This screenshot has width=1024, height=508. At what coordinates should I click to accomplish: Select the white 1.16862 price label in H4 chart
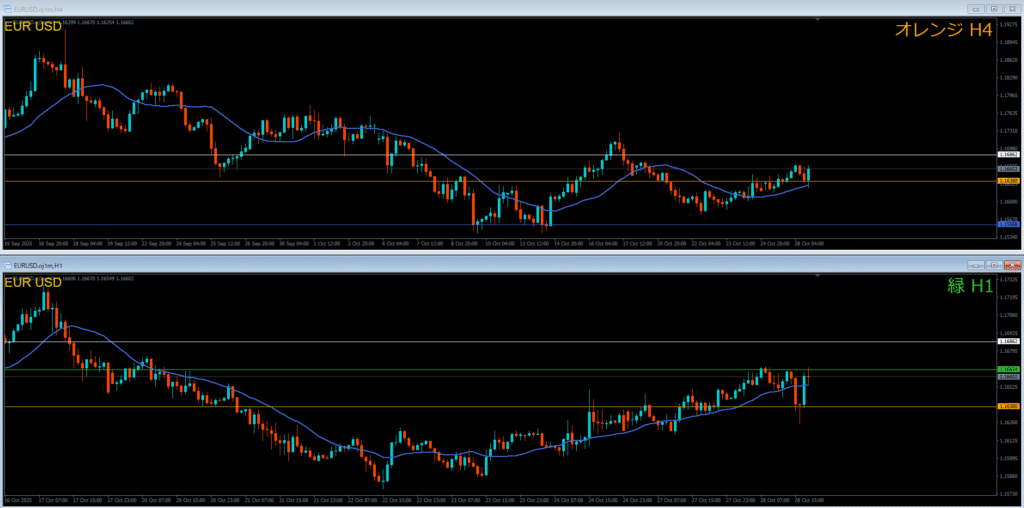[1008, 155]
